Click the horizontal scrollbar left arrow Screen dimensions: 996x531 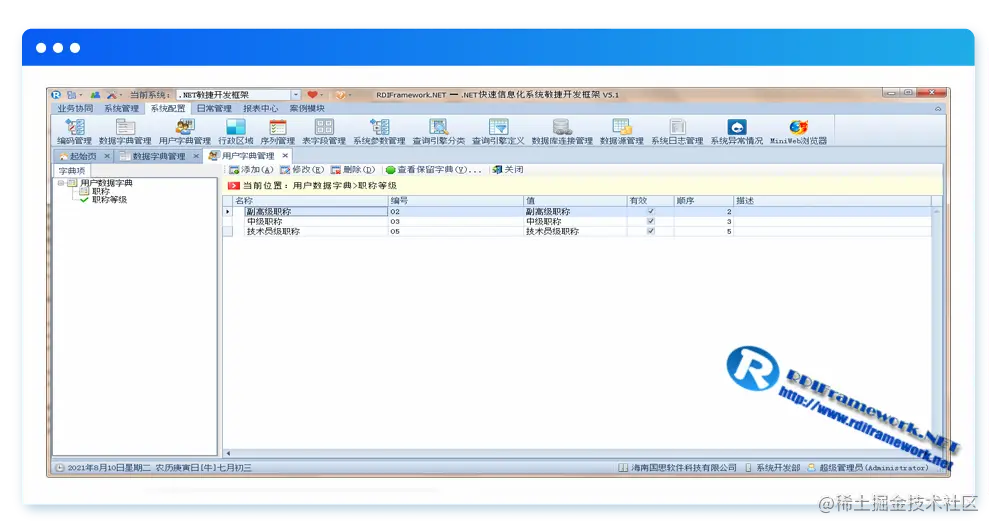(229, 454)
